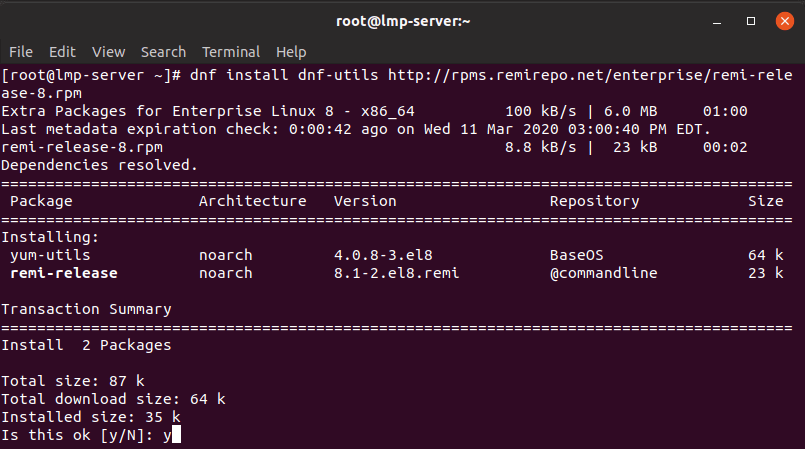Click the 'BaseOS' repository entry
This screenshot has height=449, width=805.
(577, 255)
